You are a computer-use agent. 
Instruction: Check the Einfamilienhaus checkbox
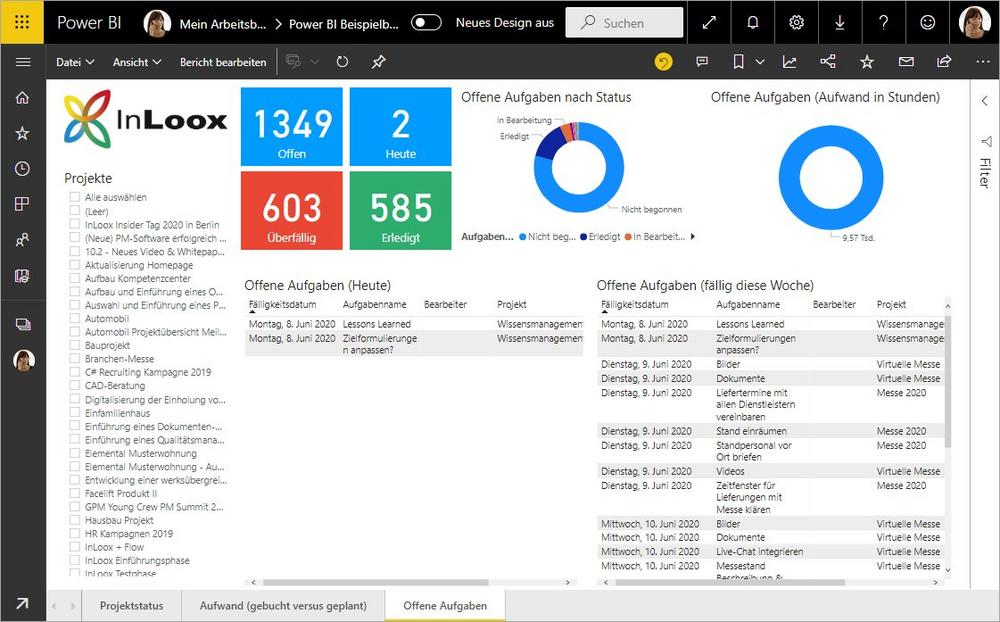point(75,413)
